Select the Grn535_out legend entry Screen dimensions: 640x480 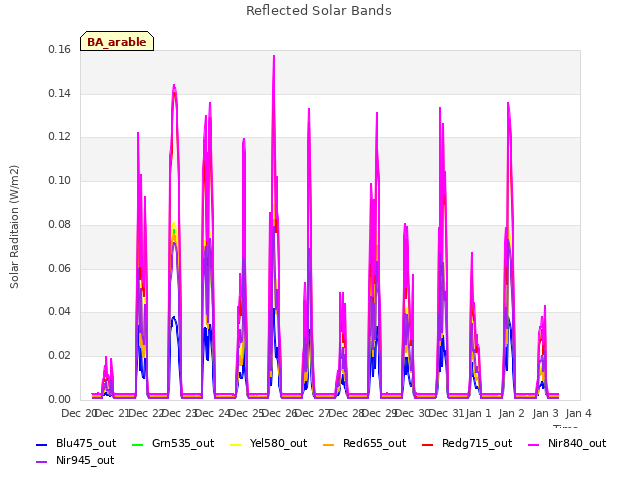coord(173,444)
